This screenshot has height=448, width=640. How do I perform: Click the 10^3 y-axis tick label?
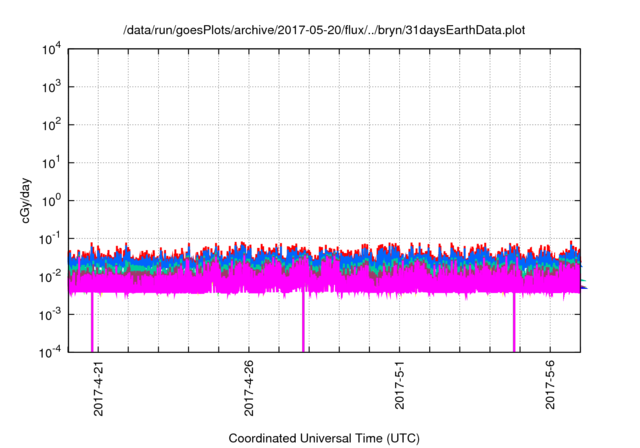click(52, 87)
